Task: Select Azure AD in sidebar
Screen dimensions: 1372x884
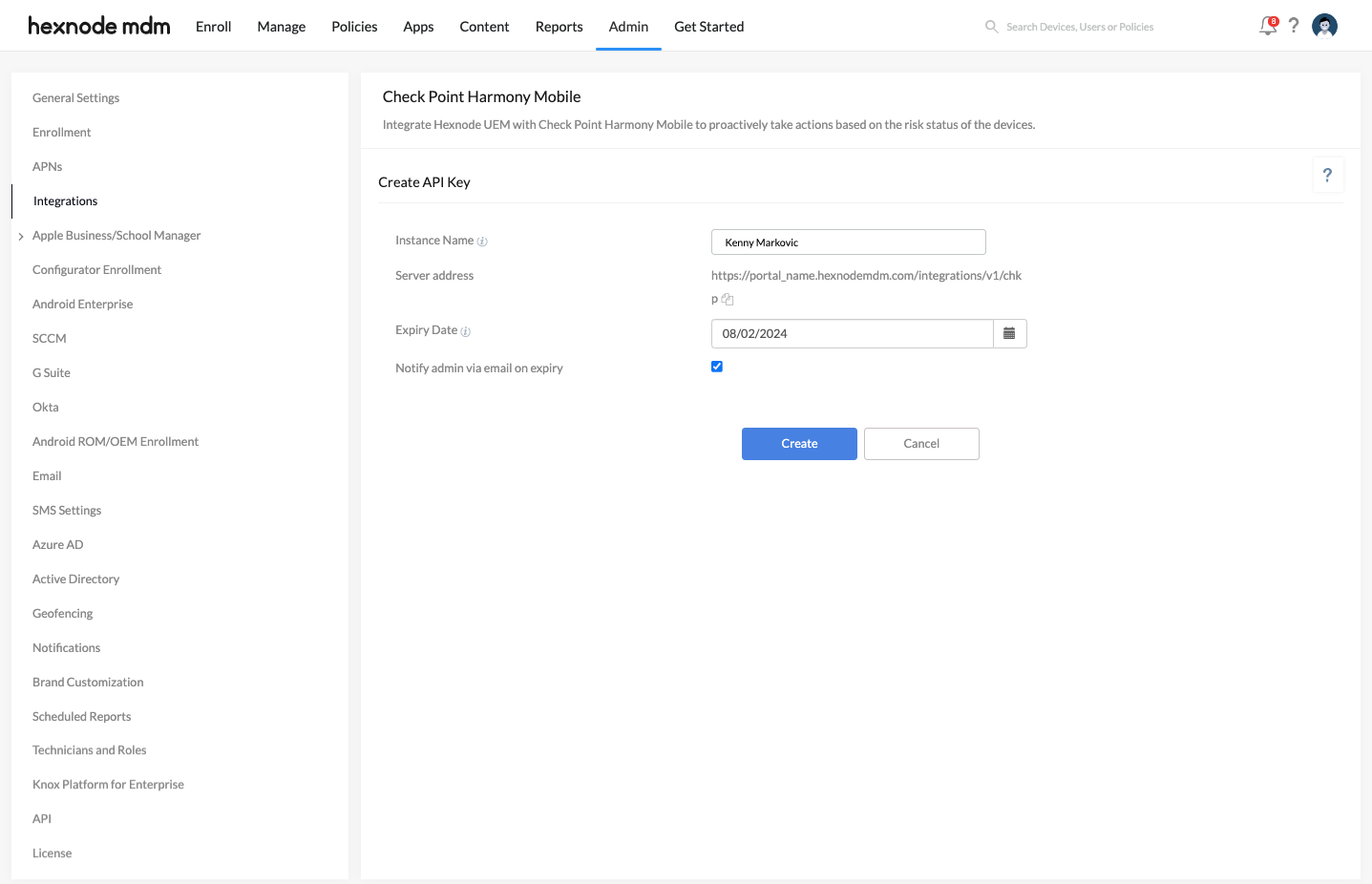Action: (57, 545)
